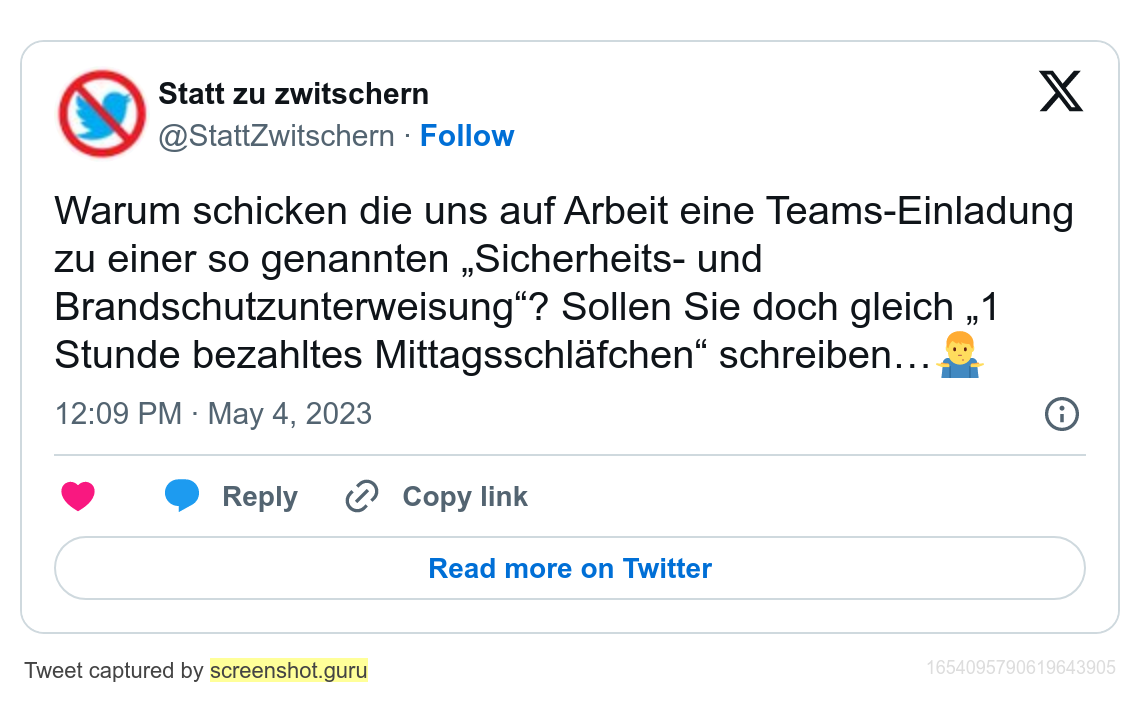Image resolution: width=1140 pixels, height=726 pixels.
Task: Click the word "Teams-Einladung" in the tweet
Action: coord(919,212)
